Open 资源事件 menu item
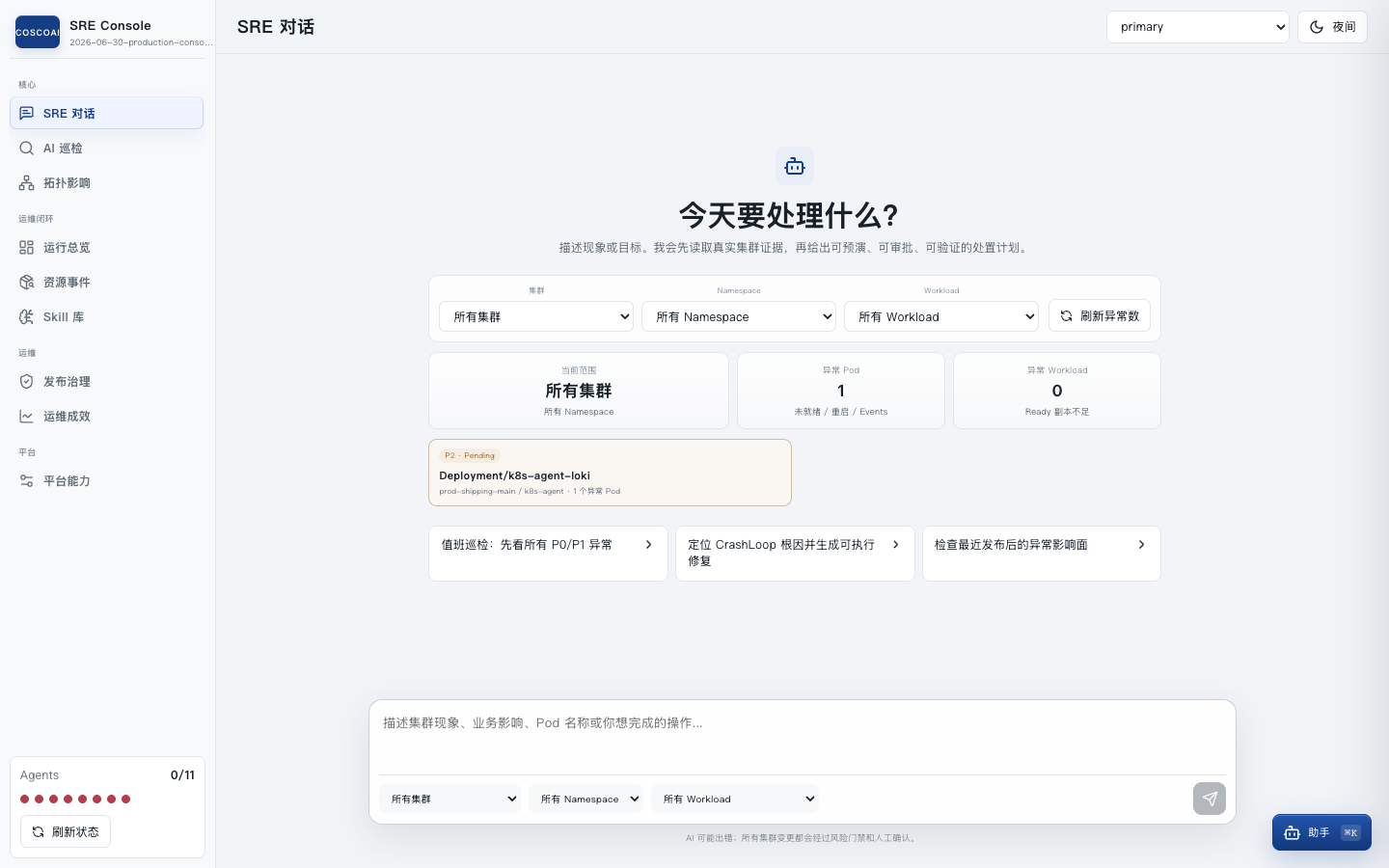Viewport: 1389px width, 868px height. (106, 282)
